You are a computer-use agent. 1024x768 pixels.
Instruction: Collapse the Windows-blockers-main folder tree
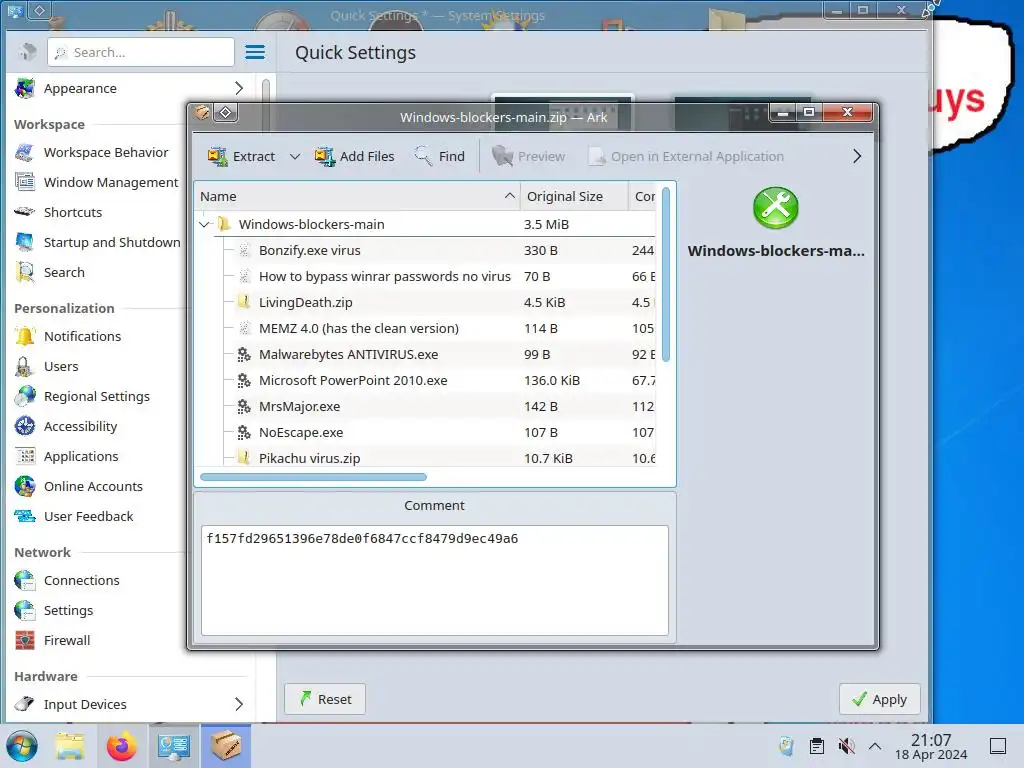(x=204, y=225)
